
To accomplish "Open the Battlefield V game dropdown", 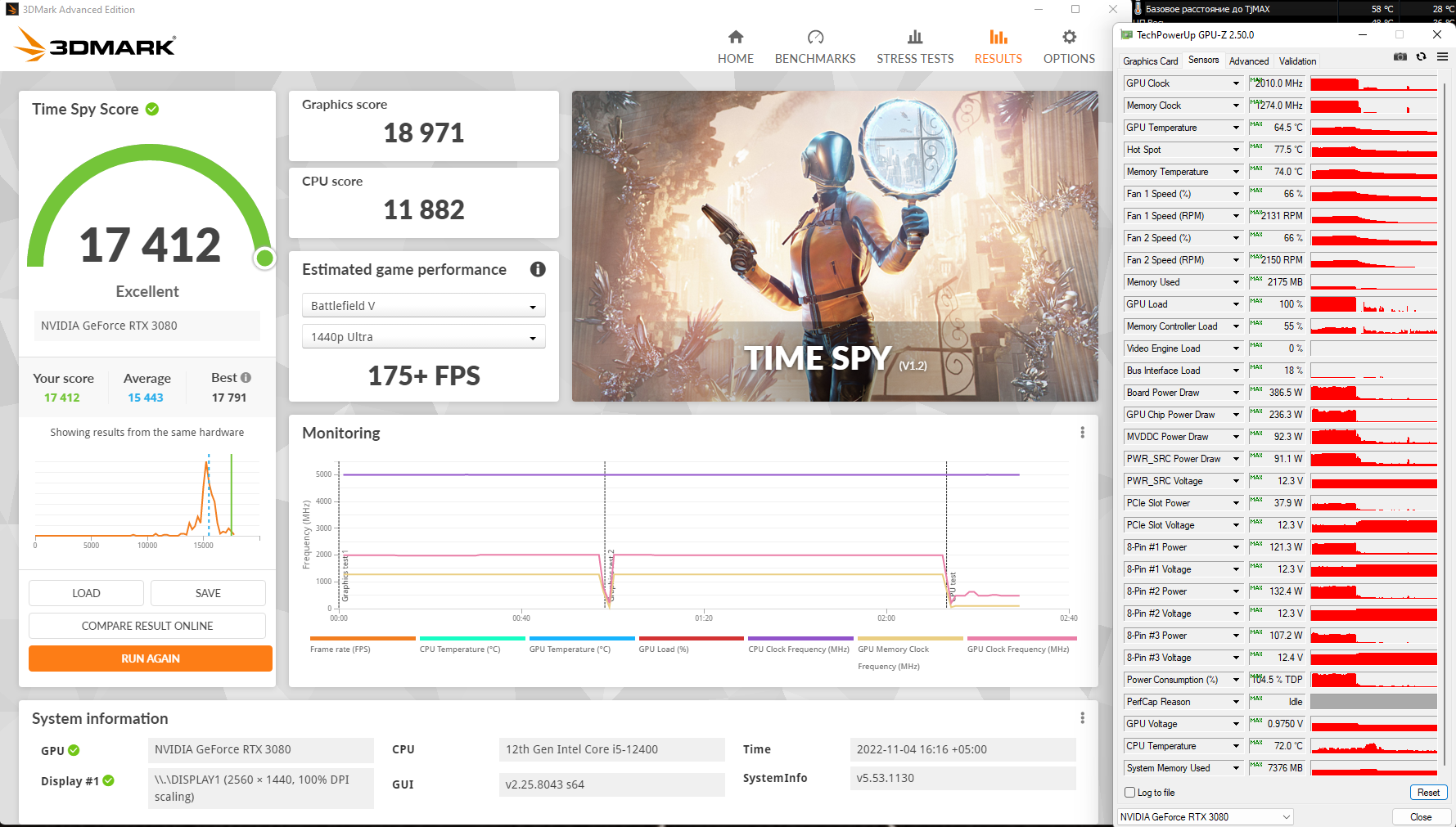I will [424, 306].
